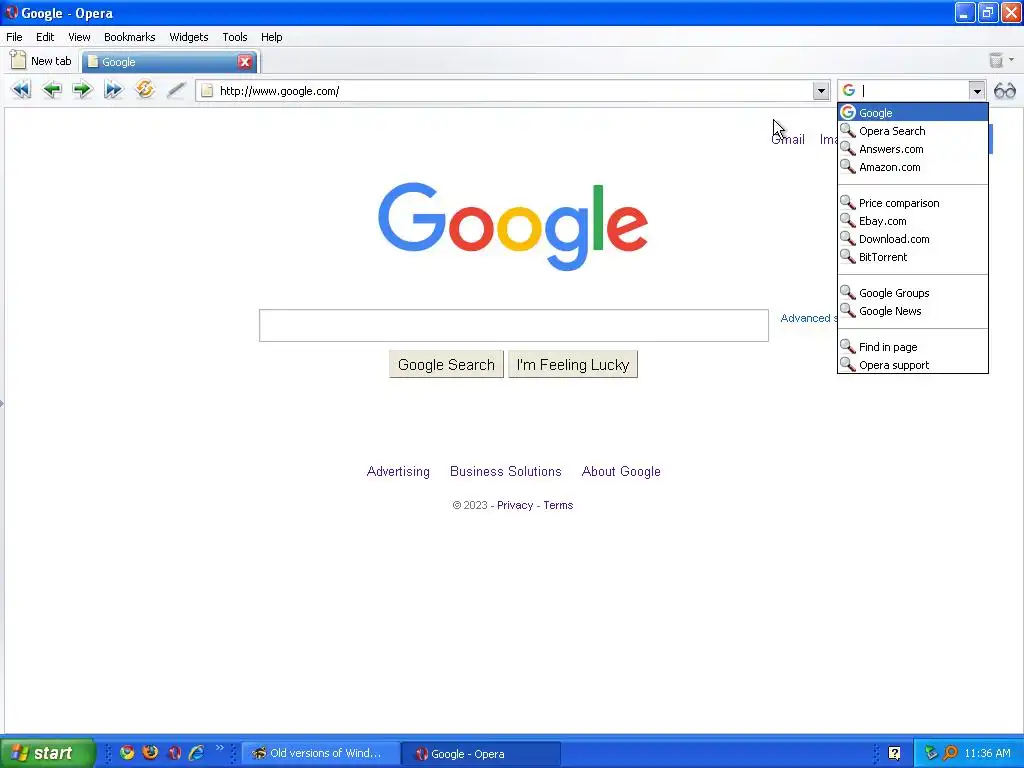This screenshot has height=768, width=1024.
Task: Open the Windows start menu
Action: point(47,753)
